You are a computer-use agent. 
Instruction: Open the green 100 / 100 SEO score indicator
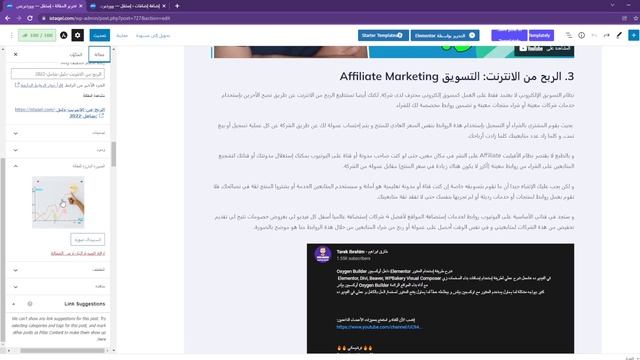[37, 36]
